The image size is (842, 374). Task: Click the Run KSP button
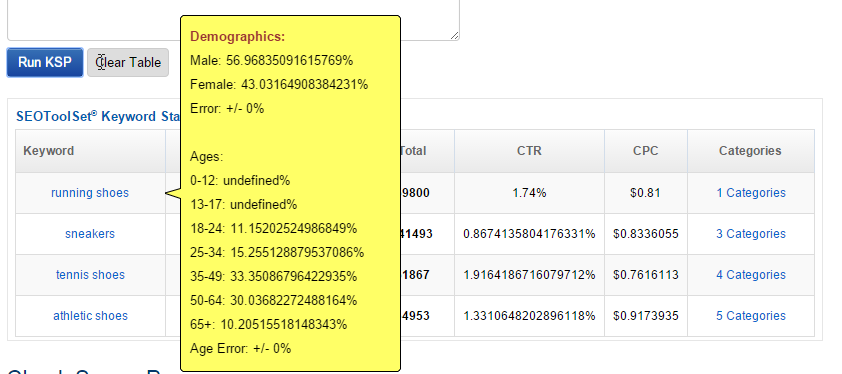click(45, 62)
